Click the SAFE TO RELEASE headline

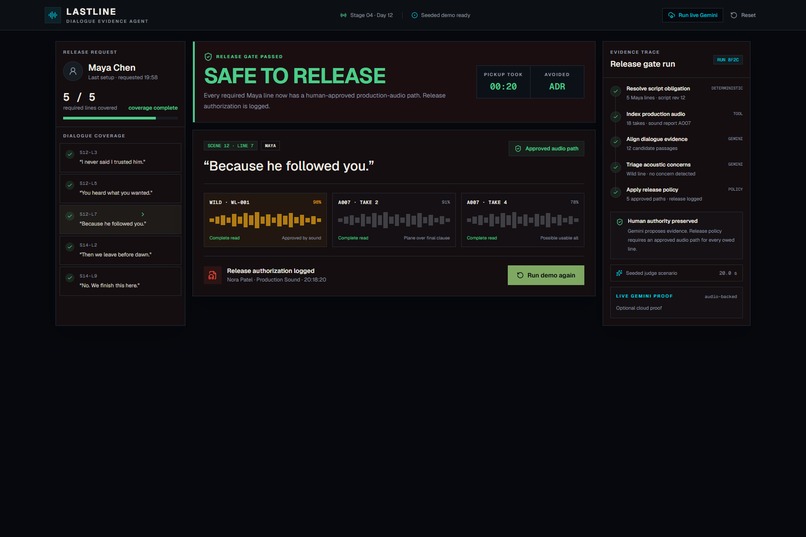pos(295,76)
